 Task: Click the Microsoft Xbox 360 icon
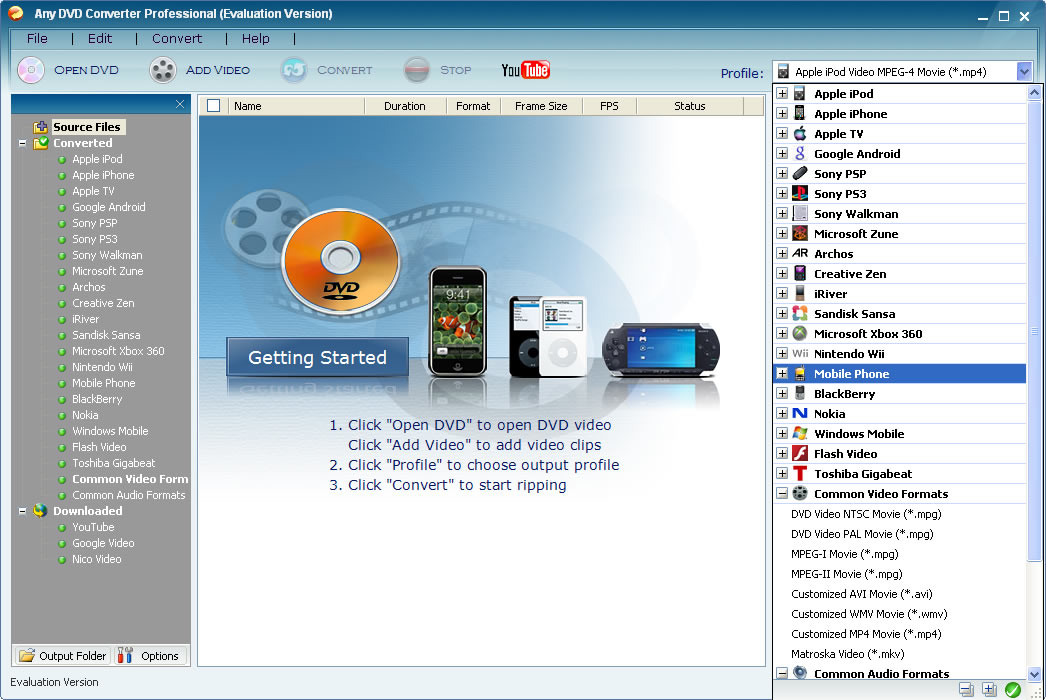point(800,334)
